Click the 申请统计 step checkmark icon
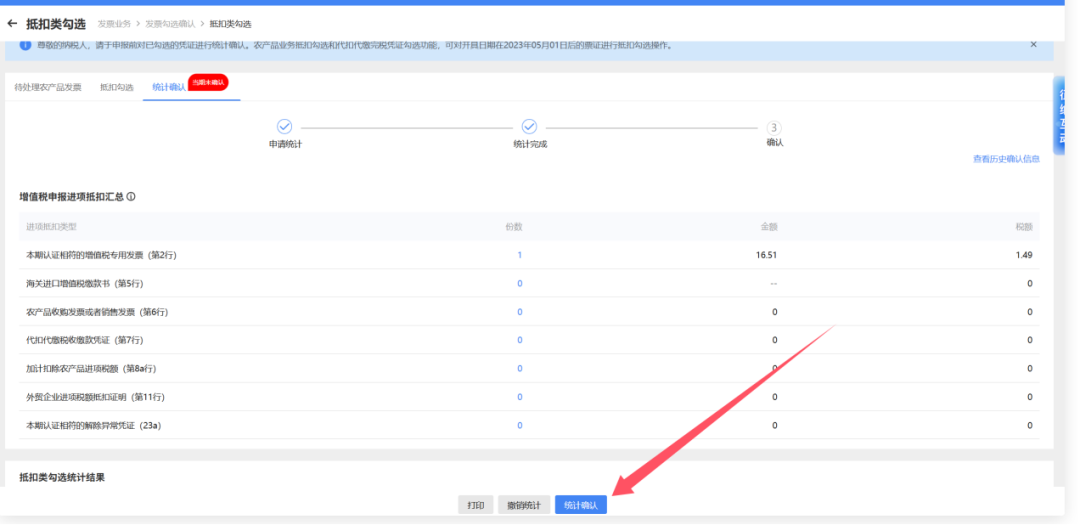This screenshot has width=1080, height=525. tap(284, 127)
